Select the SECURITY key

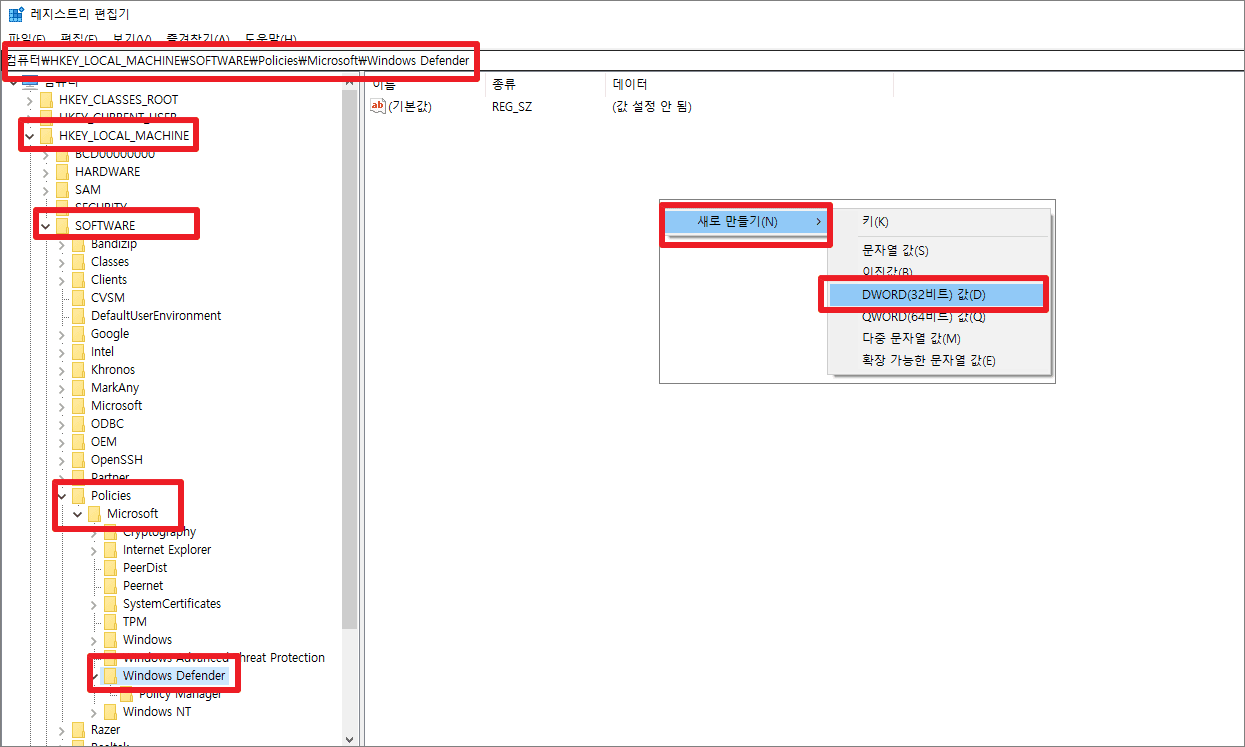[101, 208]
